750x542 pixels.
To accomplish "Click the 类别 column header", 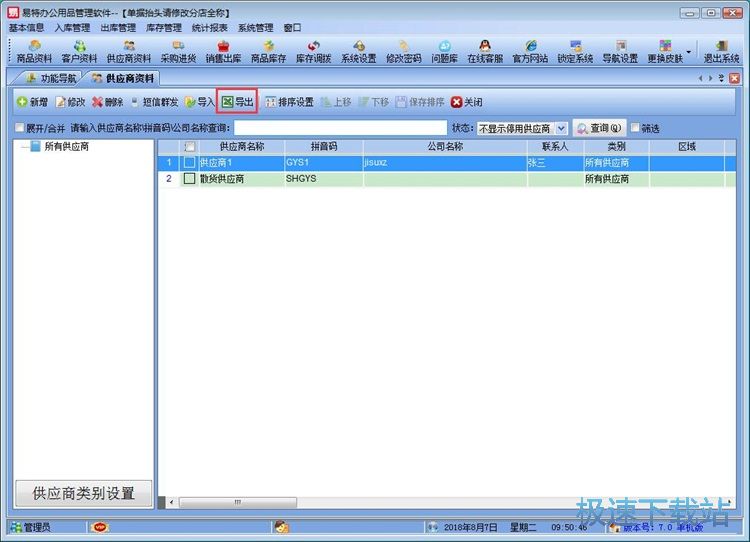I will click(x=616, y=146).
